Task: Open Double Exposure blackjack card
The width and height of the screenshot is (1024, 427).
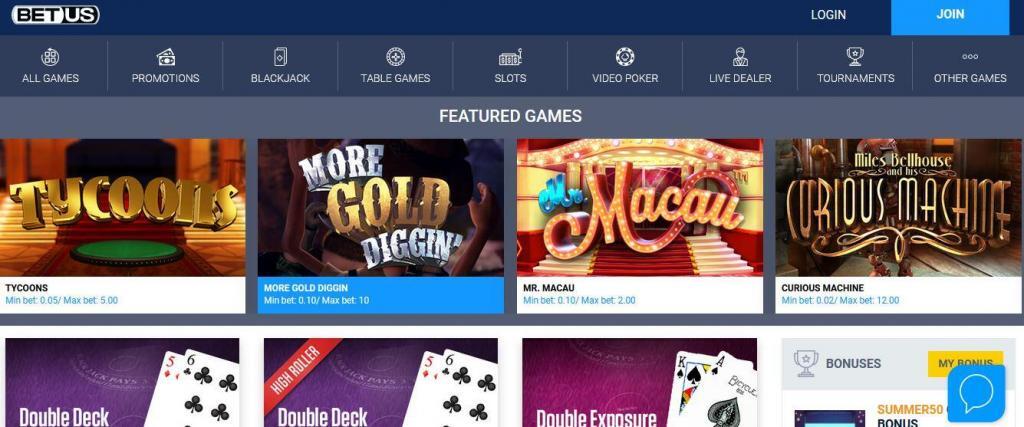Action: tap(639, 383)
